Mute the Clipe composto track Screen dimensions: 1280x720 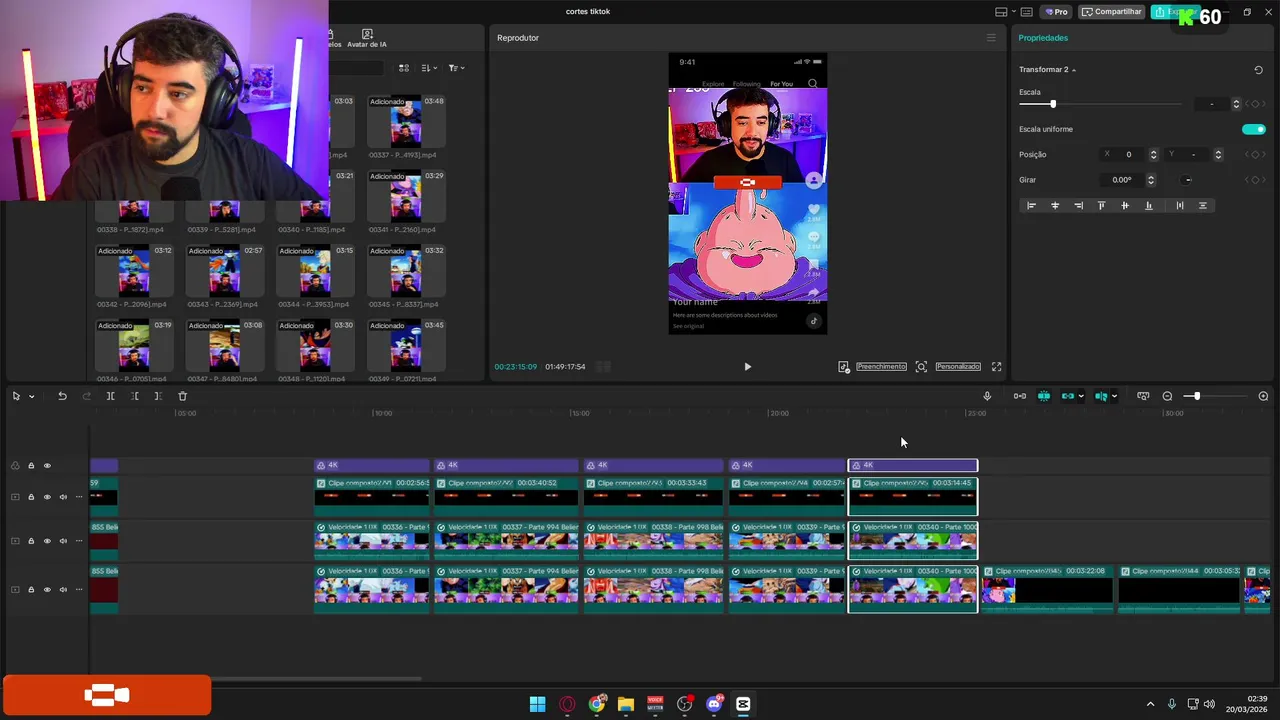coord(63,497)
